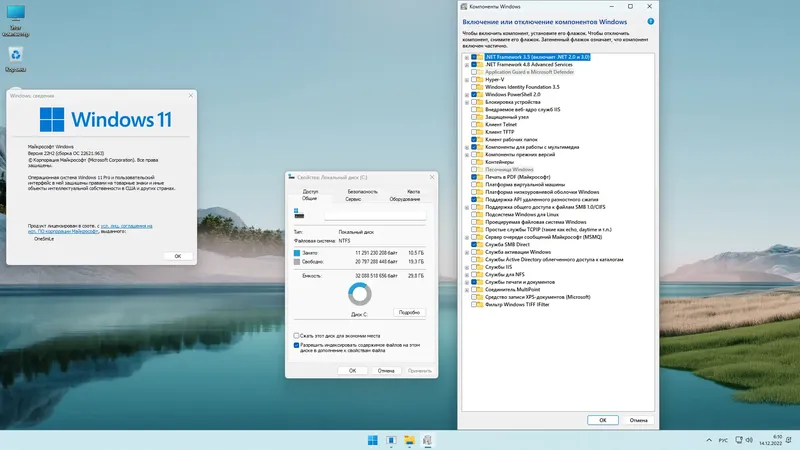Open the Windows Start menu
The height and width of the screenshot is (450, 800).
373,440
